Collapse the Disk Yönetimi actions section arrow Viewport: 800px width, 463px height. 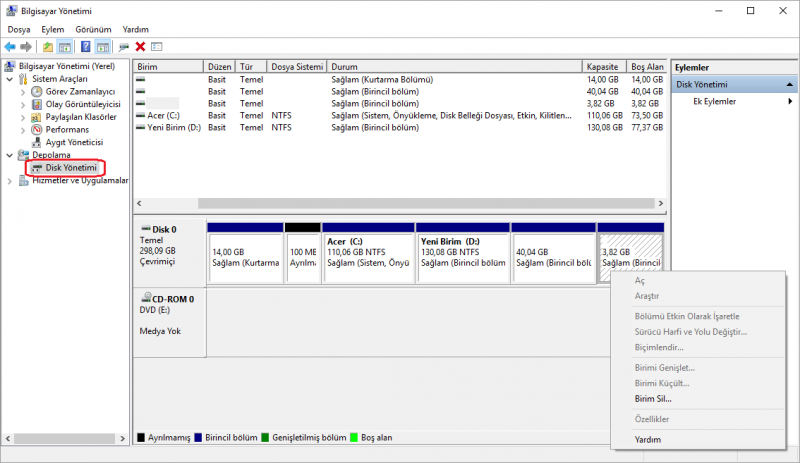point(789,84)
